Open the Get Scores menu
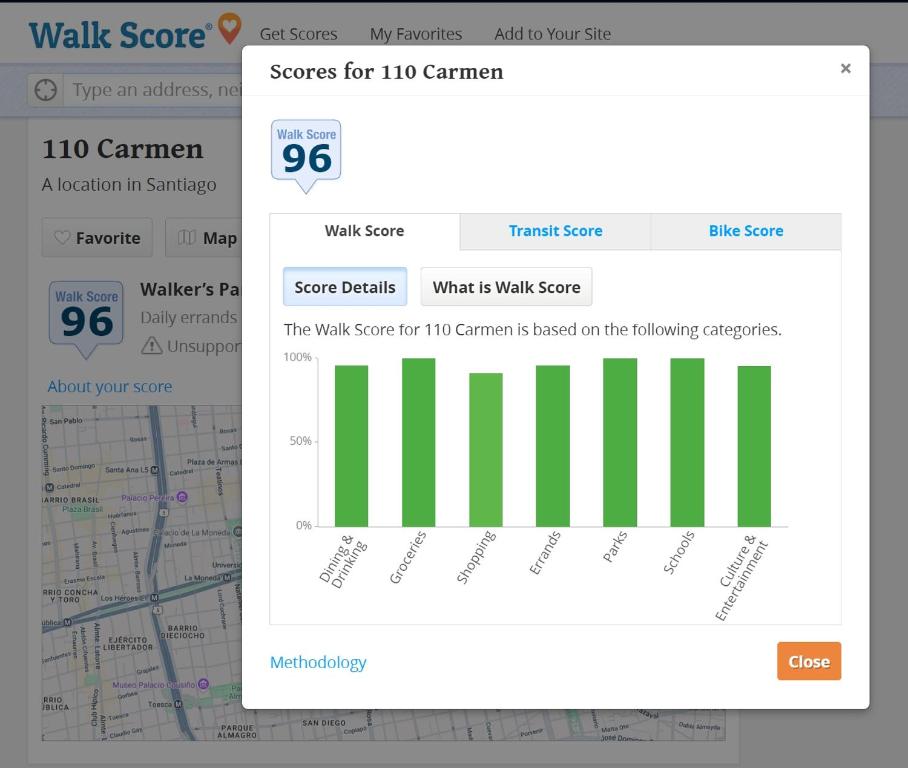Screen dimensions: 908x768 (x=298, y=34)
